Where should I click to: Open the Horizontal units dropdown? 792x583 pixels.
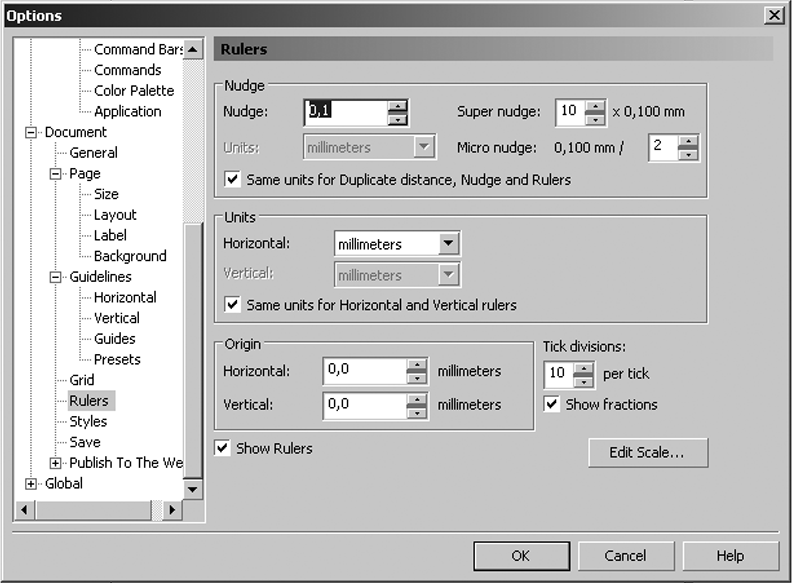(448, 244)
